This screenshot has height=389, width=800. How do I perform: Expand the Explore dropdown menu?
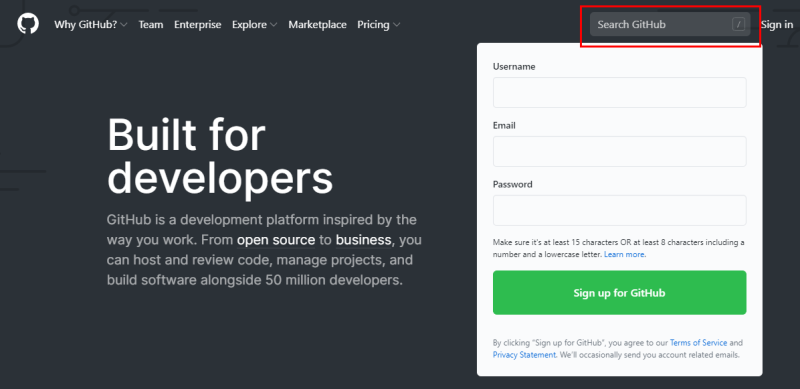(x=255, y=25)
